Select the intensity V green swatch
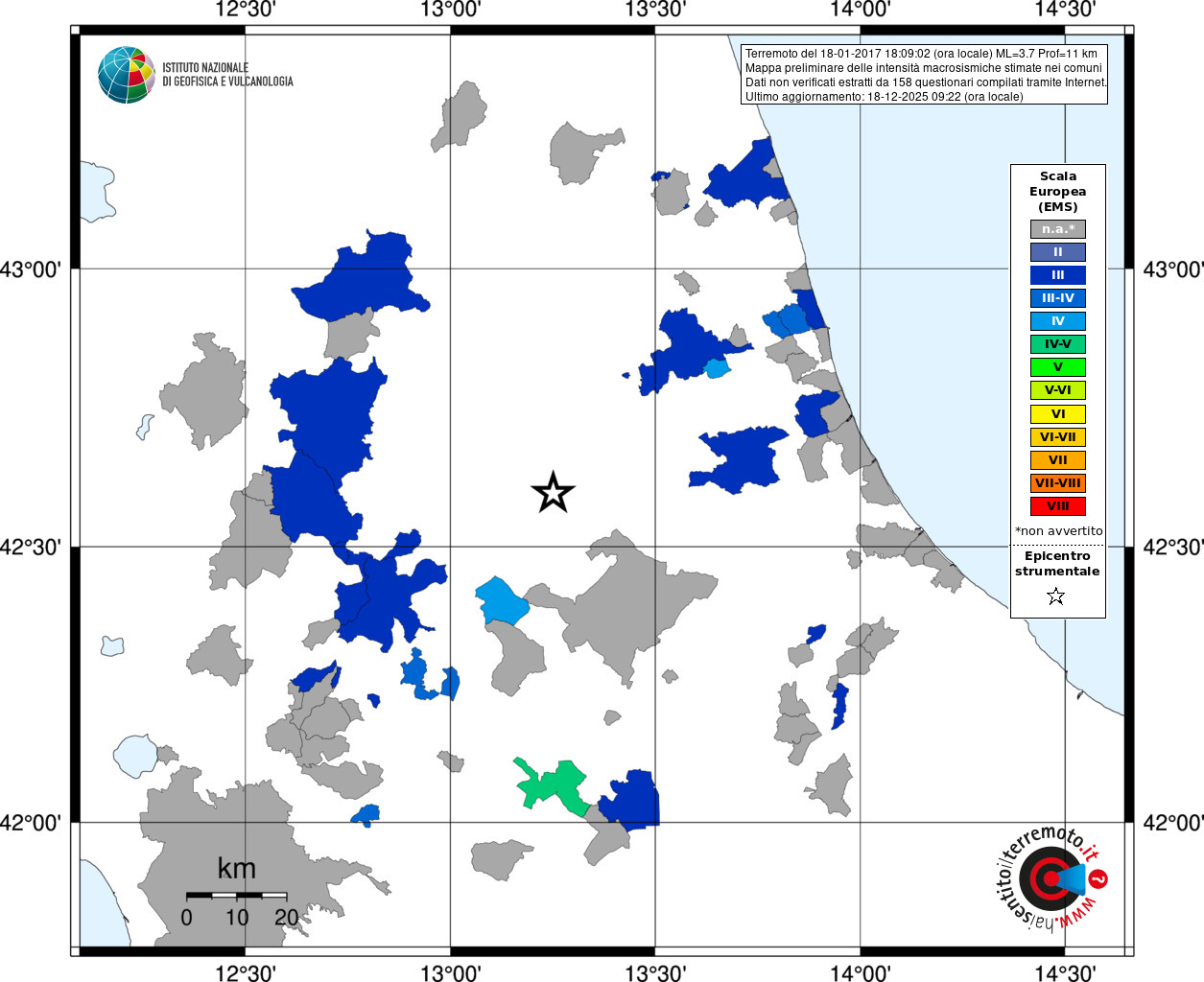 point(1058,367)
